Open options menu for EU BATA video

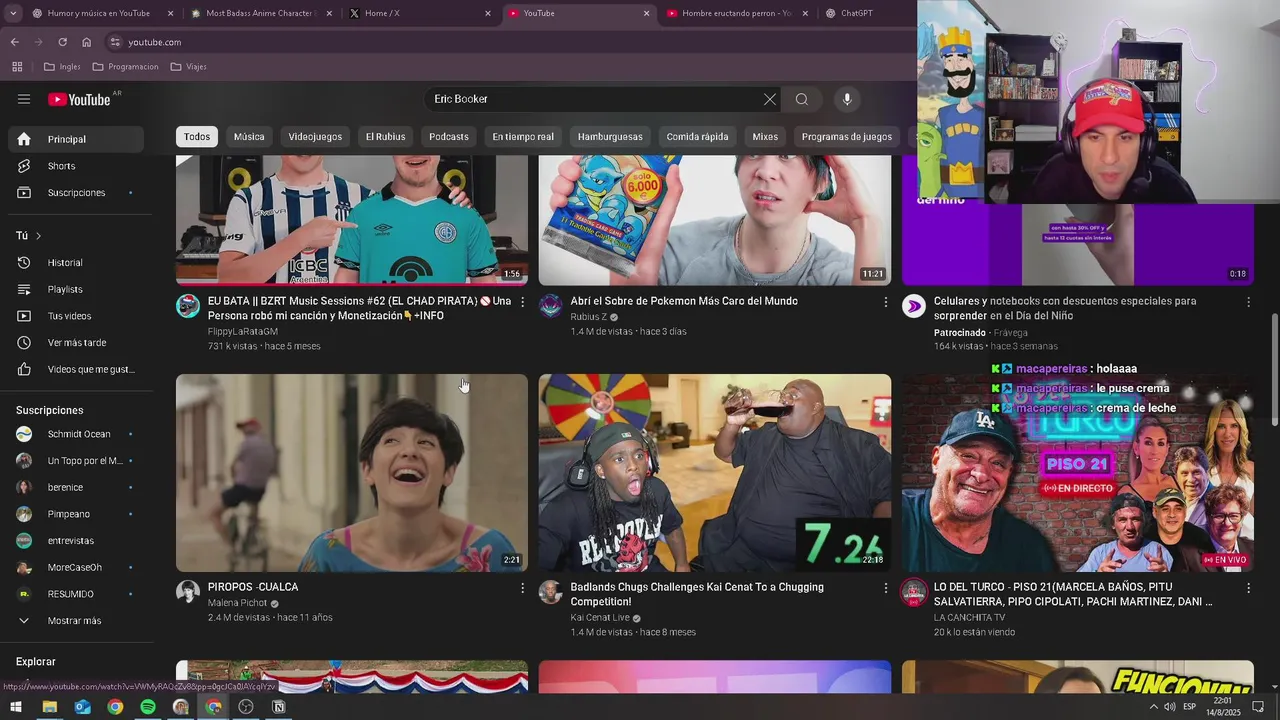[x=522, y=302]
